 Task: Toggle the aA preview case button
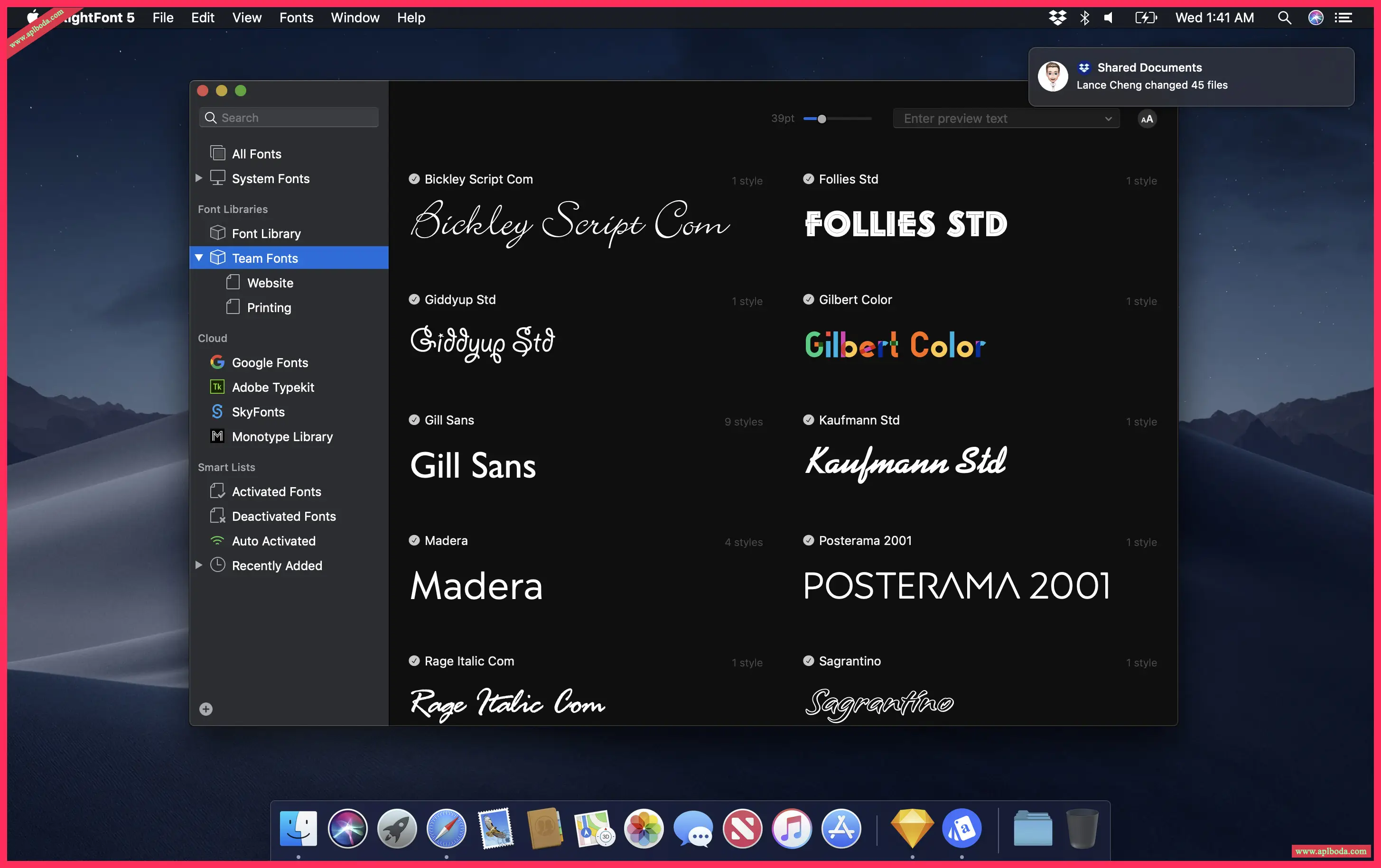[x=1147, y=119]
